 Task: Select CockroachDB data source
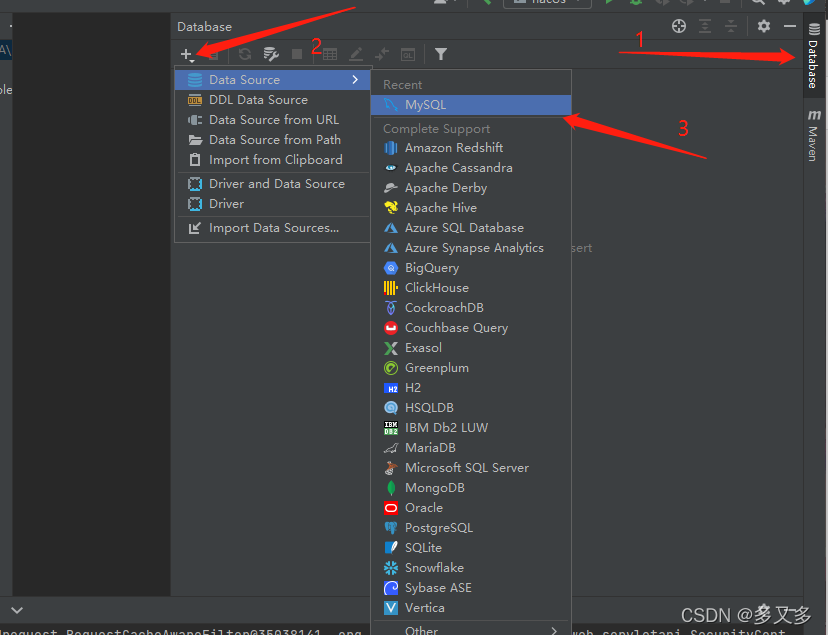(x=471, y=308)
